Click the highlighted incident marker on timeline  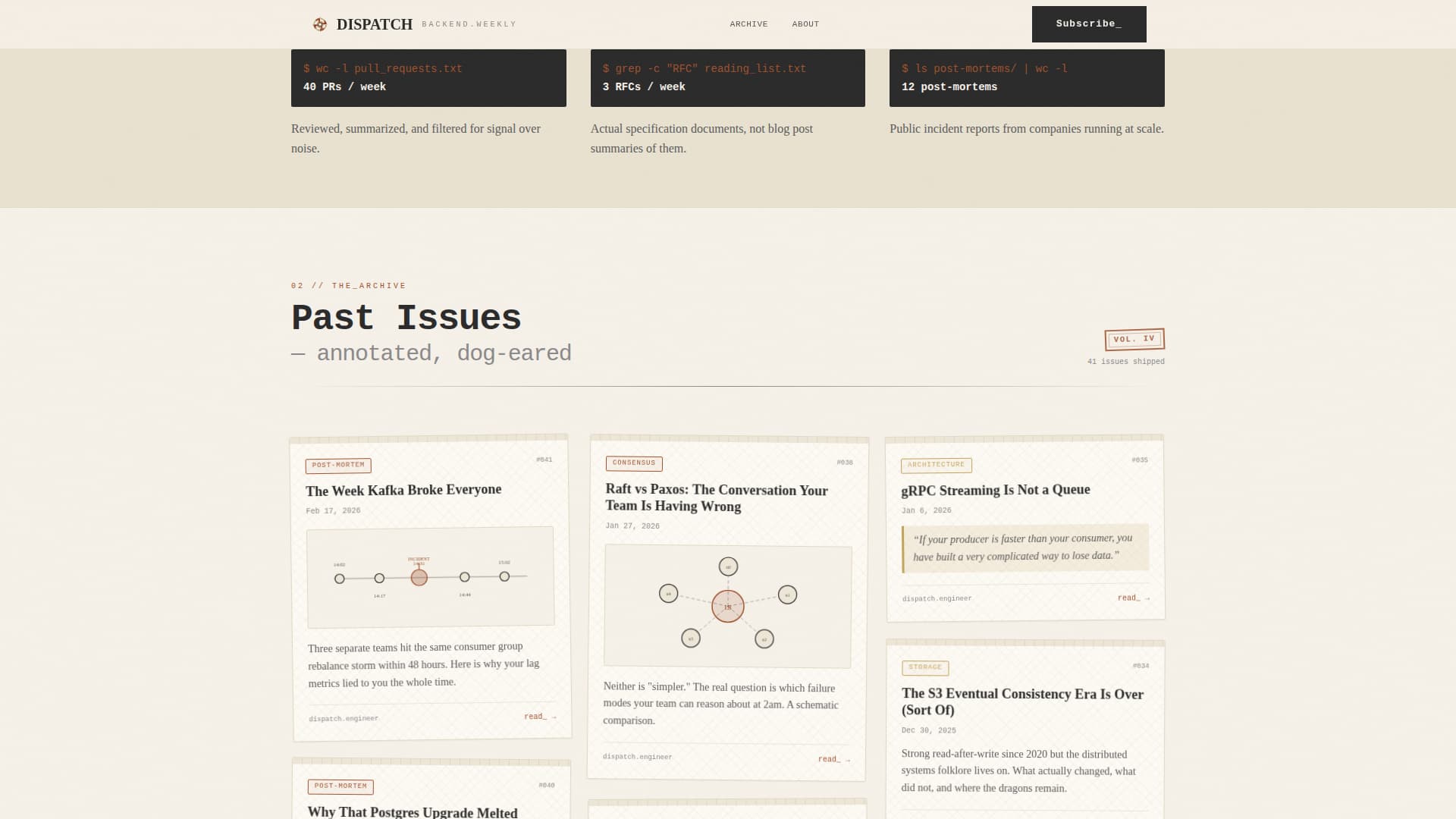(419, 578)
